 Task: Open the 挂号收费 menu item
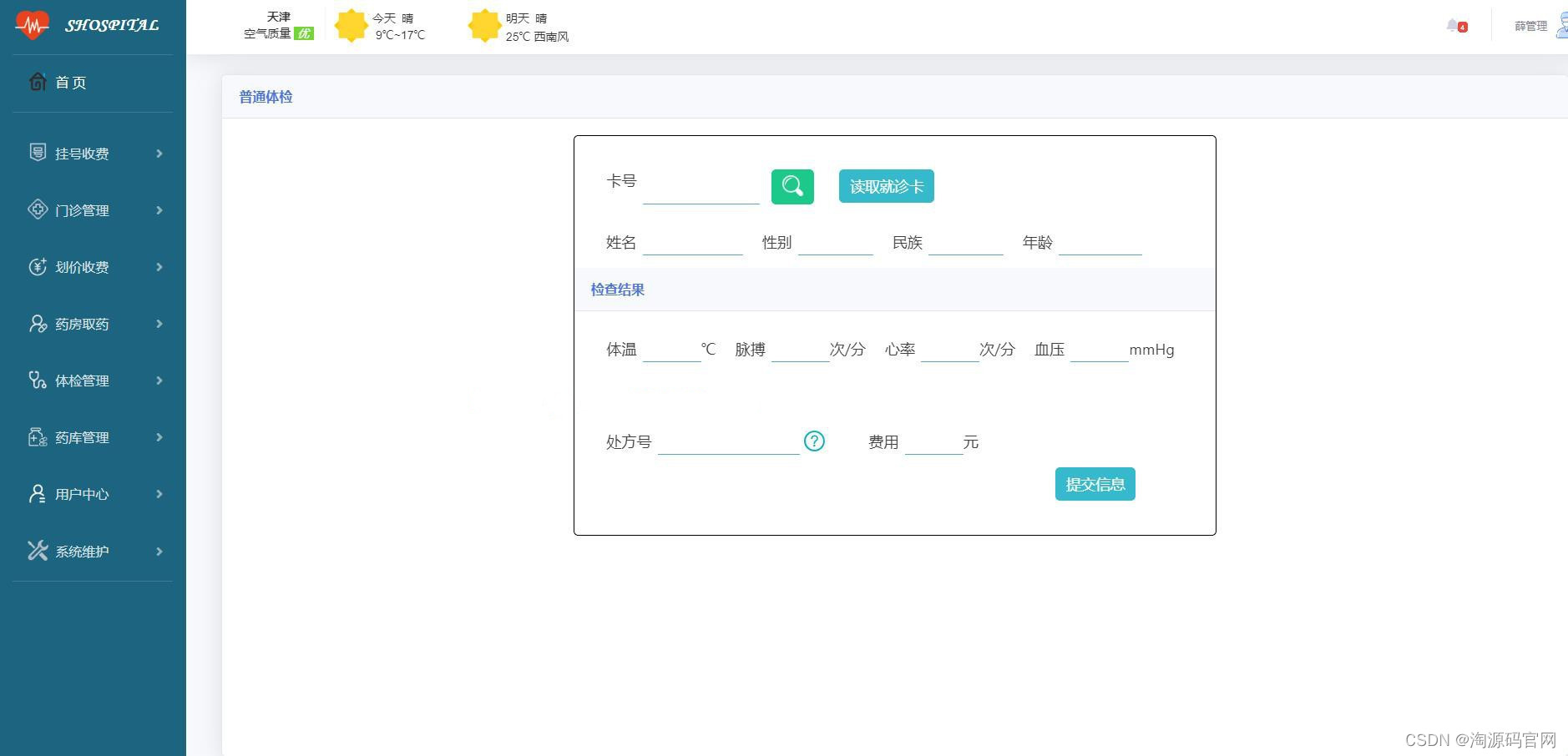[x=93, y=154]
